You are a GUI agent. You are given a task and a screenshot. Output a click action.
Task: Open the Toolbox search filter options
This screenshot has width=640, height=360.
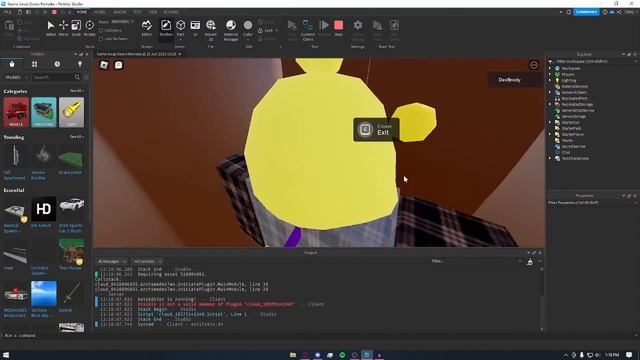point(86,77)
